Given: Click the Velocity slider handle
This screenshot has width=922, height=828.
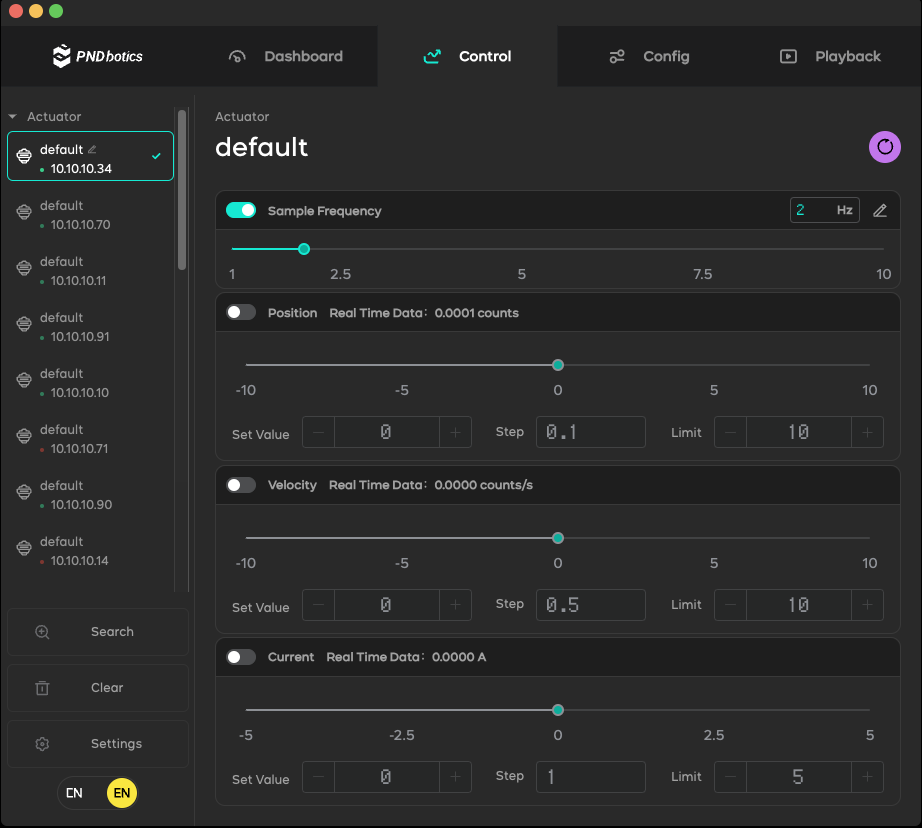Looking at the screenshot, I should pyautogui.click(x=558, y=537).
